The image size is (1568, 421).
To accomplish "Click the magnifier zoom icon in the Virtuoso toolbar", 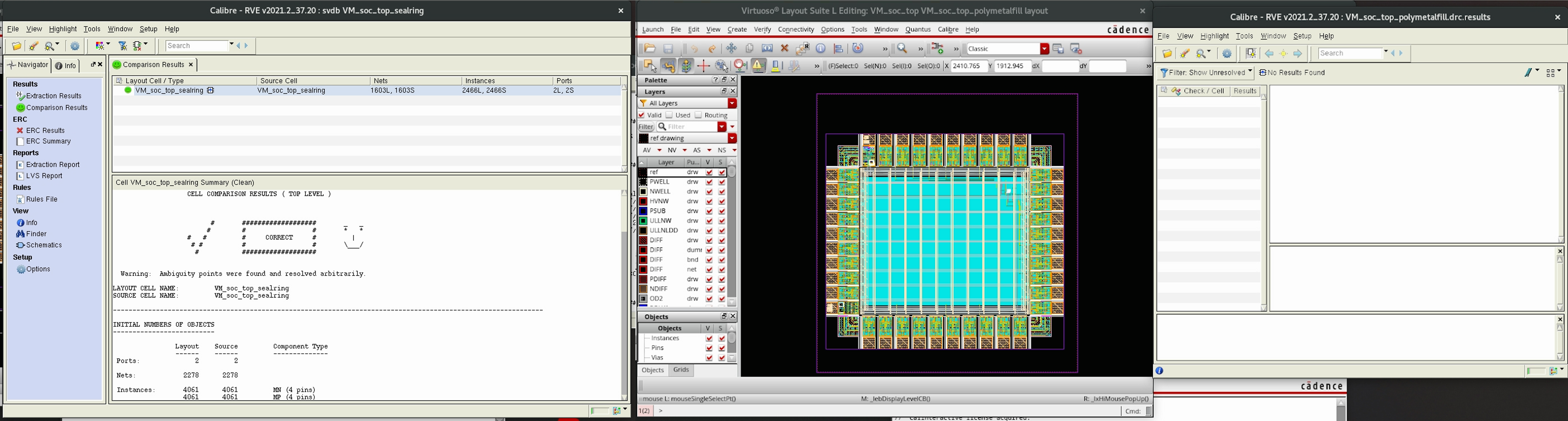I will [902, 49].
